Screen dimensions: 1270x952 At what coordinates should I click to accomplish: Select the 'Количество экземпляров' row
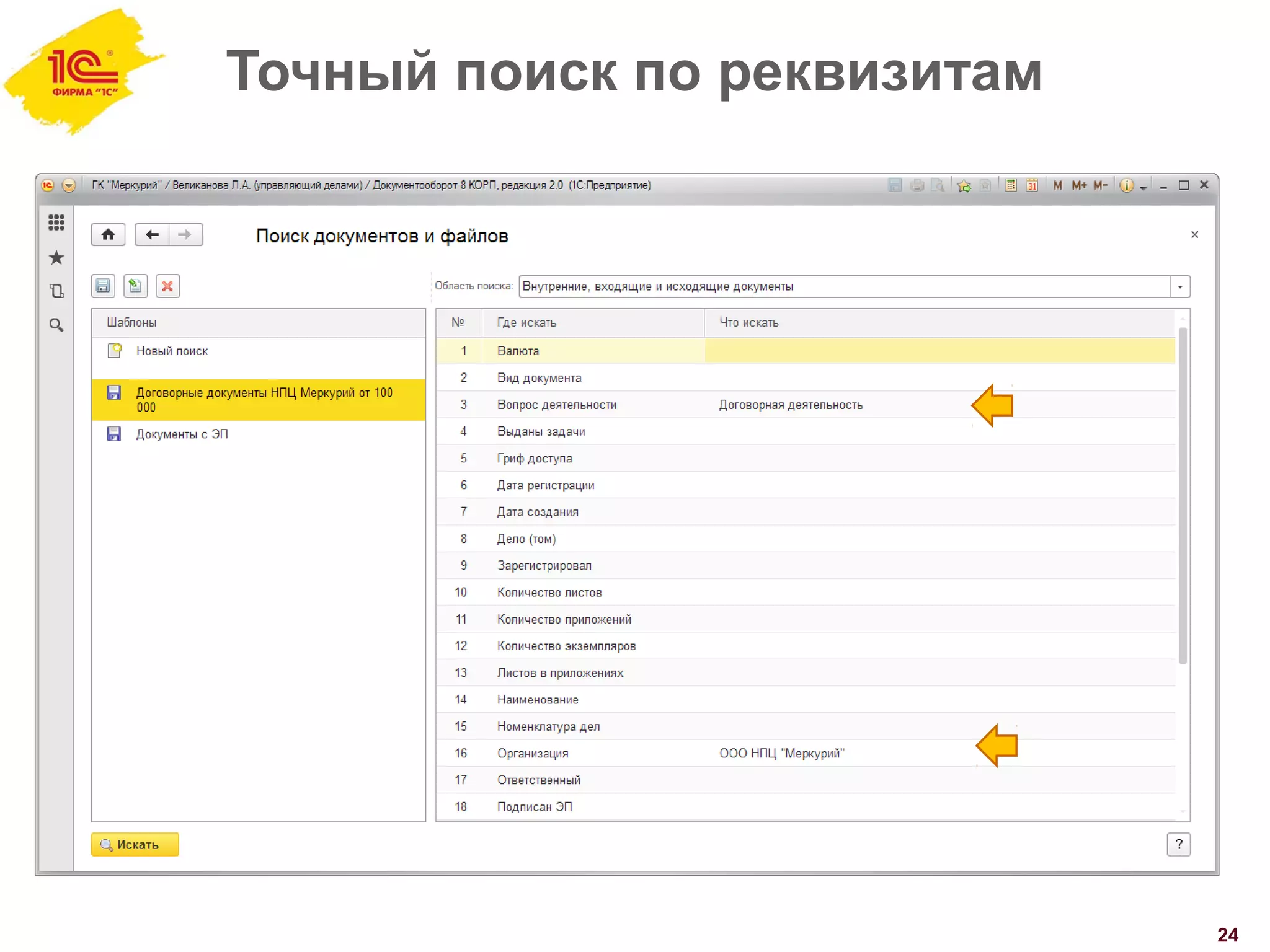tap(806, 646)
